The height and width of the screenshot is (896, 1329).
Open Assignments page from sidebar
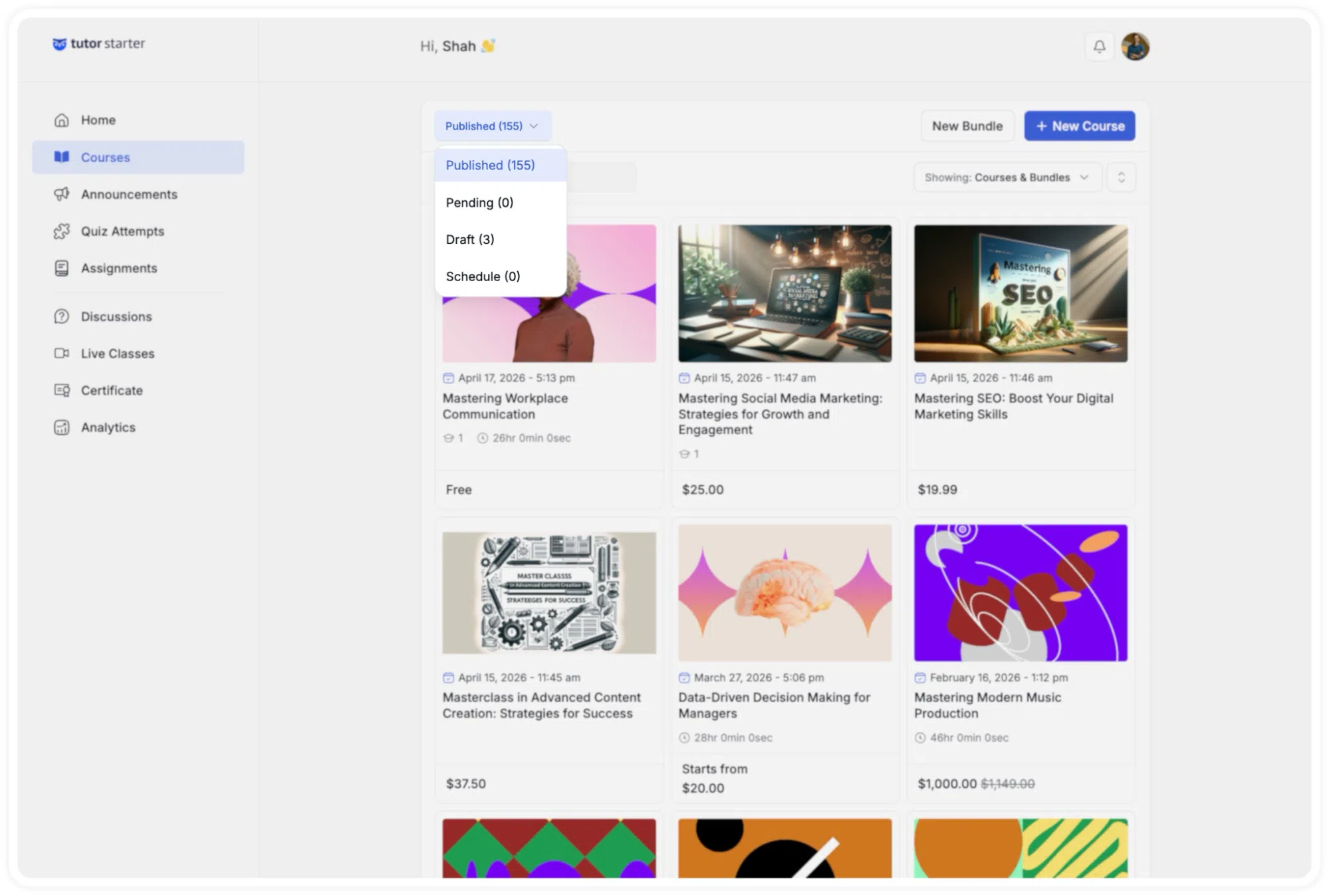pos(138,268)
